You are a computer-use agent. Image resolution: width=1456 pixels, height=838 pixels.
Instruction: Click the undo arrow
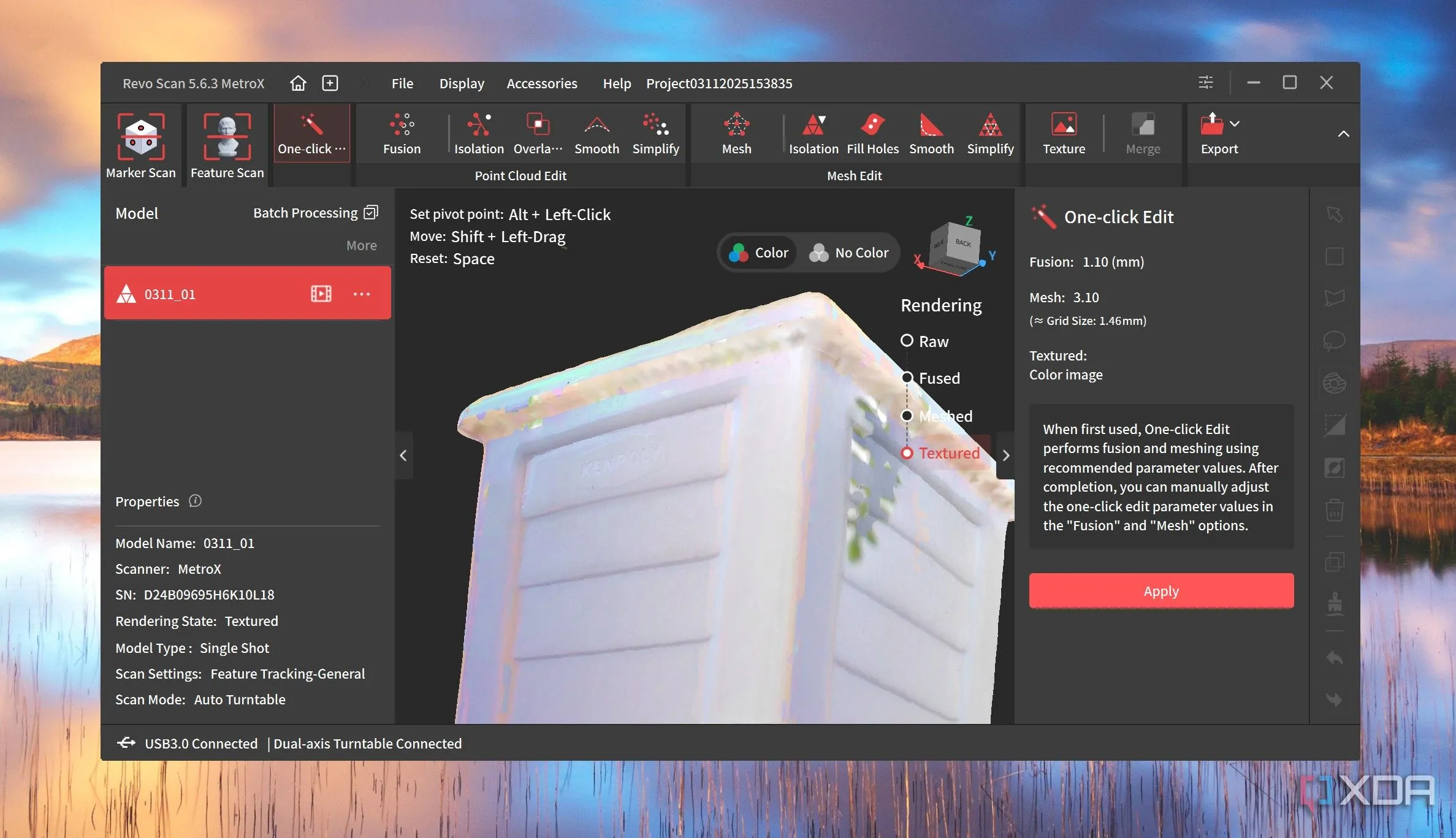point(1334,658)
